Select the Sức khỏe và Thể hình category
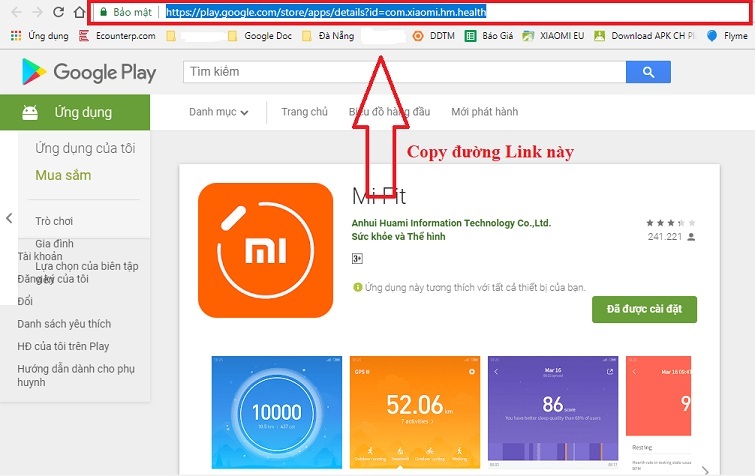The height and width of the screenshot is (476, 755). pyautogui.click(x=398, y=237)
